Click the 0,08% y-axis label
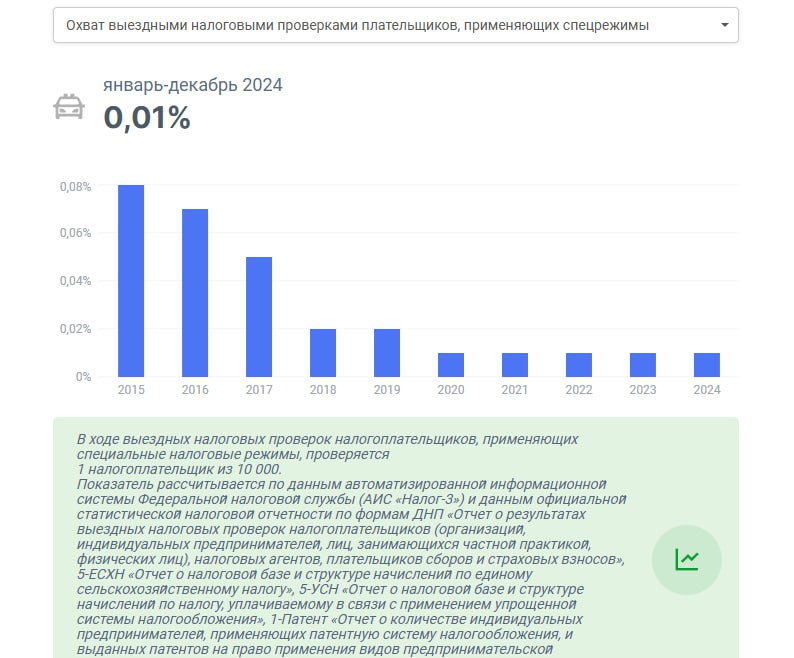794x658 pixels. click(x=75, y=187)
